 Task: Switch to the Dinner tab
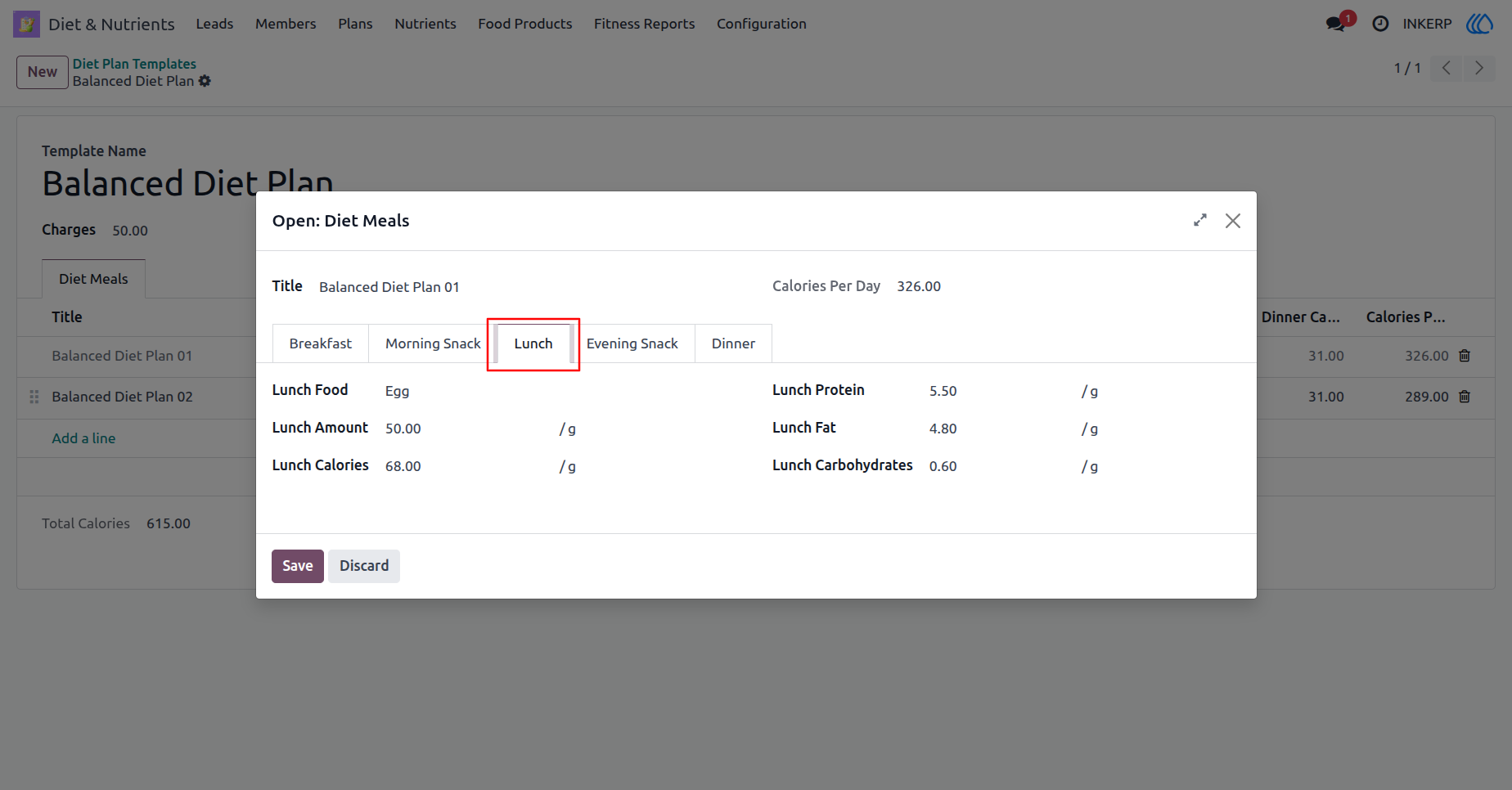click(733, 343)
